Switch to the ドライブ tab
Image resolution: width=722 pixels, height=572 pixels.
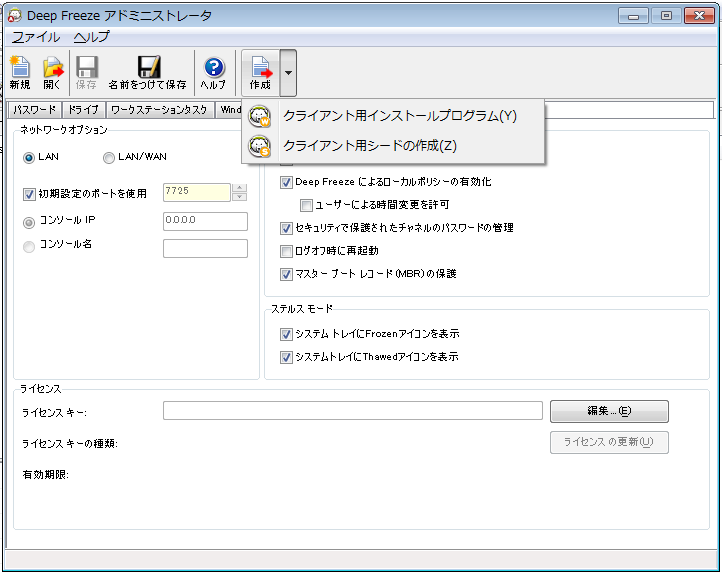click(x=83, y=110)
